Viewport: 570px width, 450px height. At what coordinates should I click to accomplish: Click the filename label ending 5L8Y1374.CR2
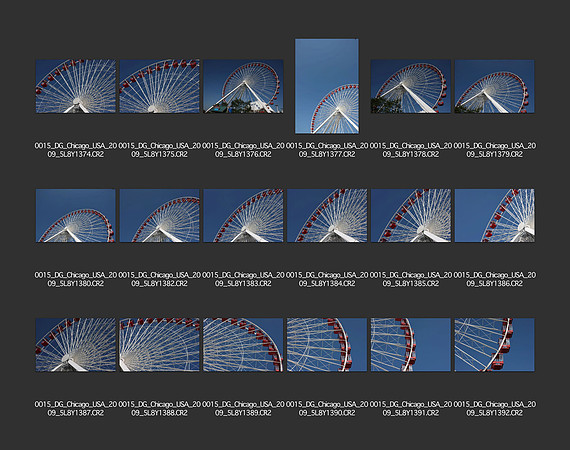pyautogui.click(x=76, y=150)
